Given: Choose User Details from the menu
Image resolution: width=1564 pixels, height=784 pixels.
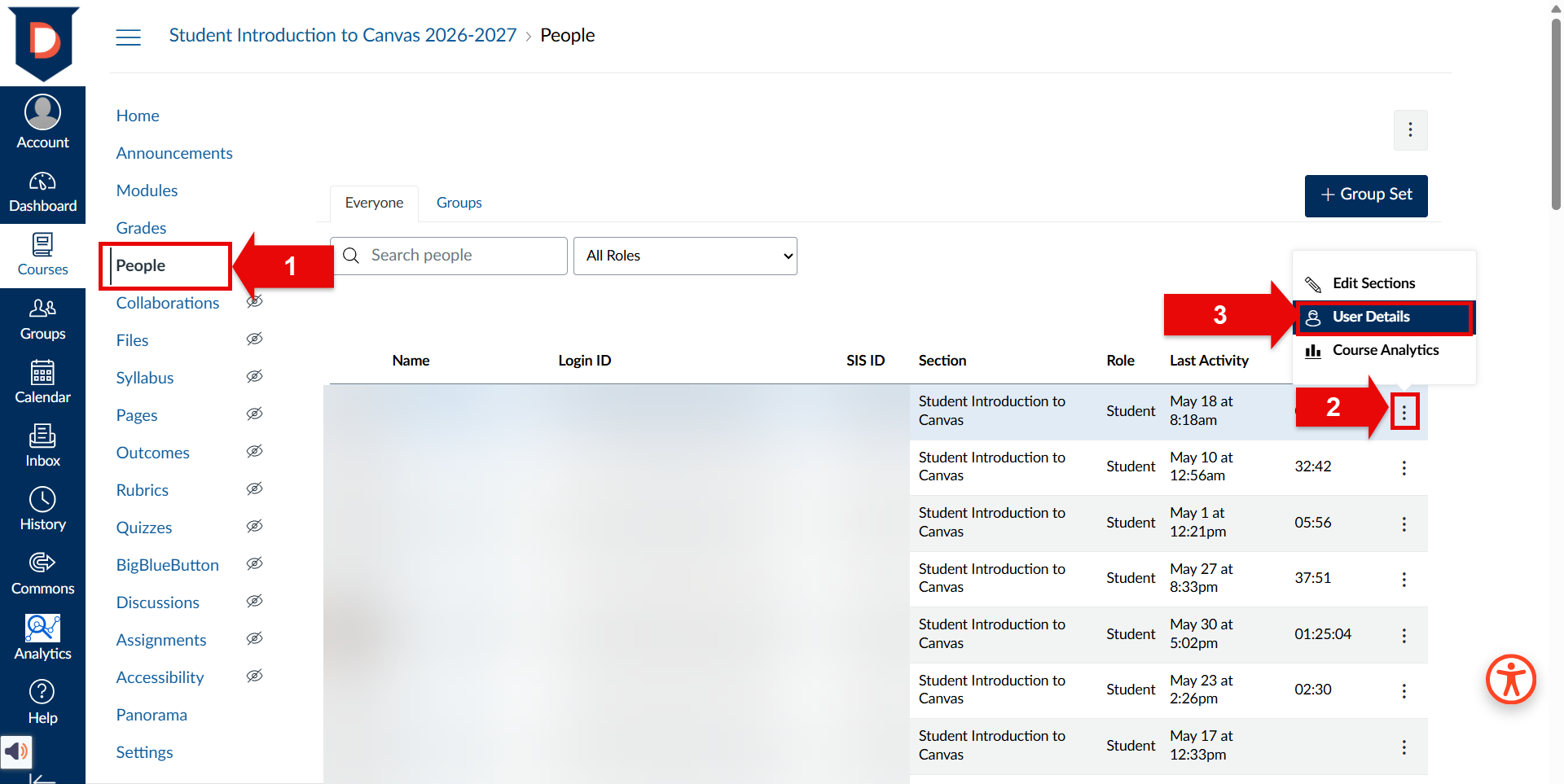Looking at the screenshot, I should point(1384,317).
